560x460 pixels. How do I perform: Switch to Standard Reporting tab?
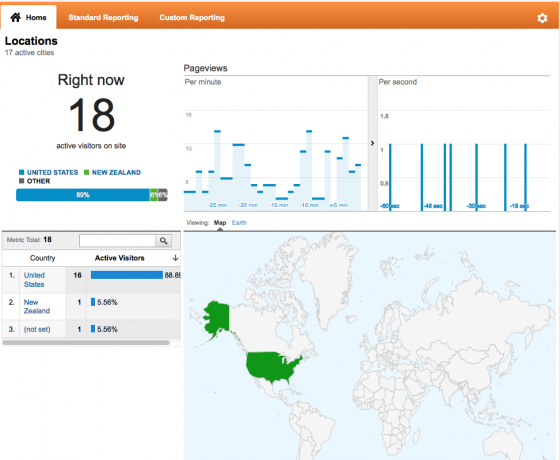pyautogui.click(x=103, y=18)
